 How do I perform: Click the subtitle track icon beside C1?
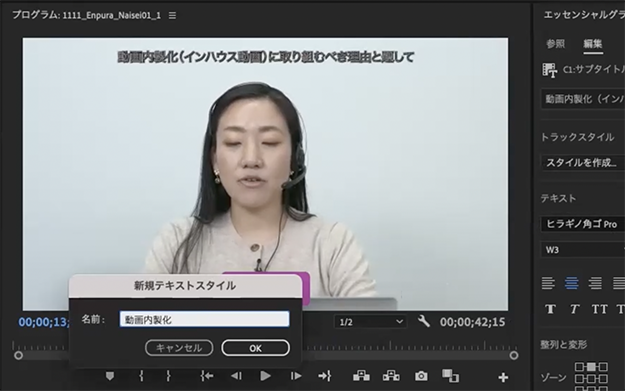[x=549, y=71]
